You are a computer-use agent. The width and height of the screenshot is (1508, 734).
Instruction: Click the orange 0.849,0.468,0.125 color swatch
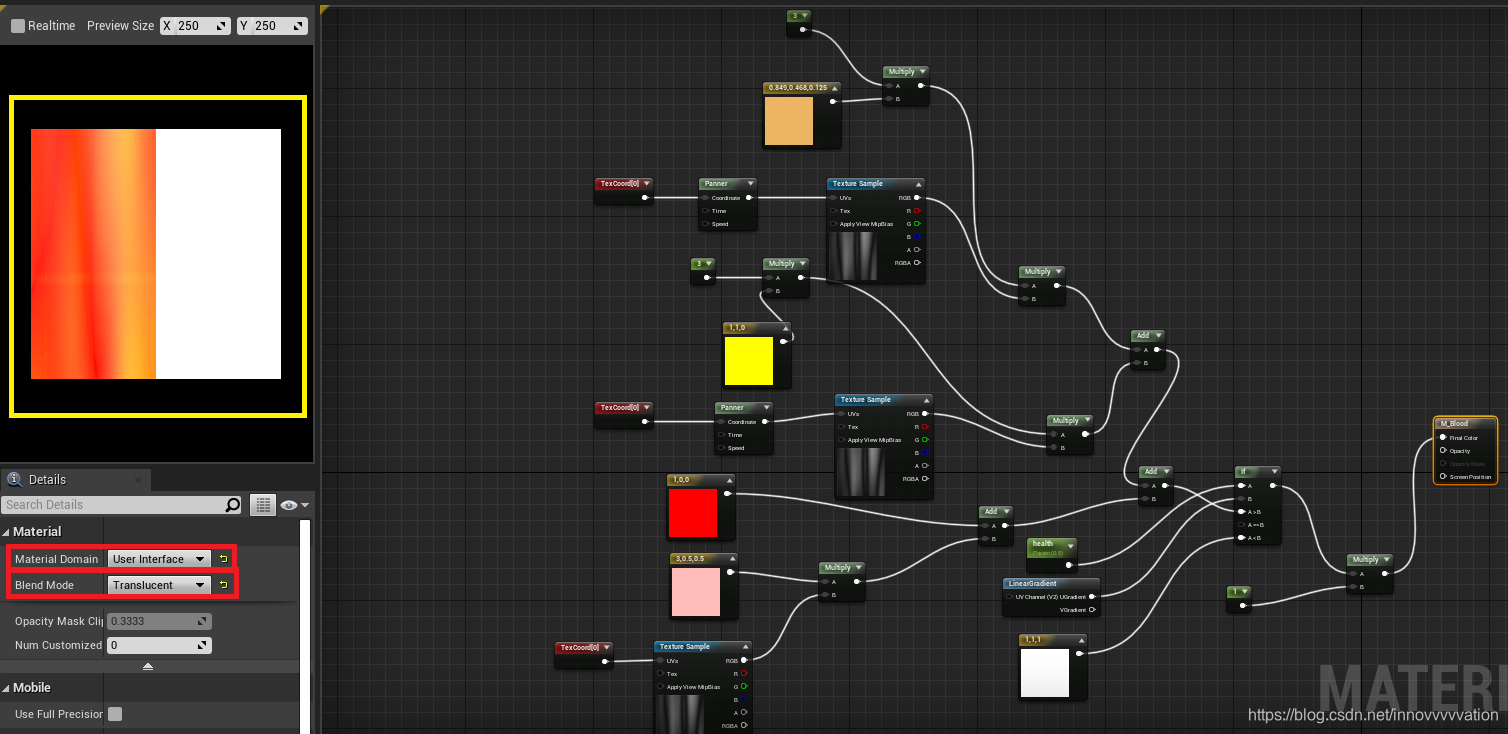click(789, 121)
